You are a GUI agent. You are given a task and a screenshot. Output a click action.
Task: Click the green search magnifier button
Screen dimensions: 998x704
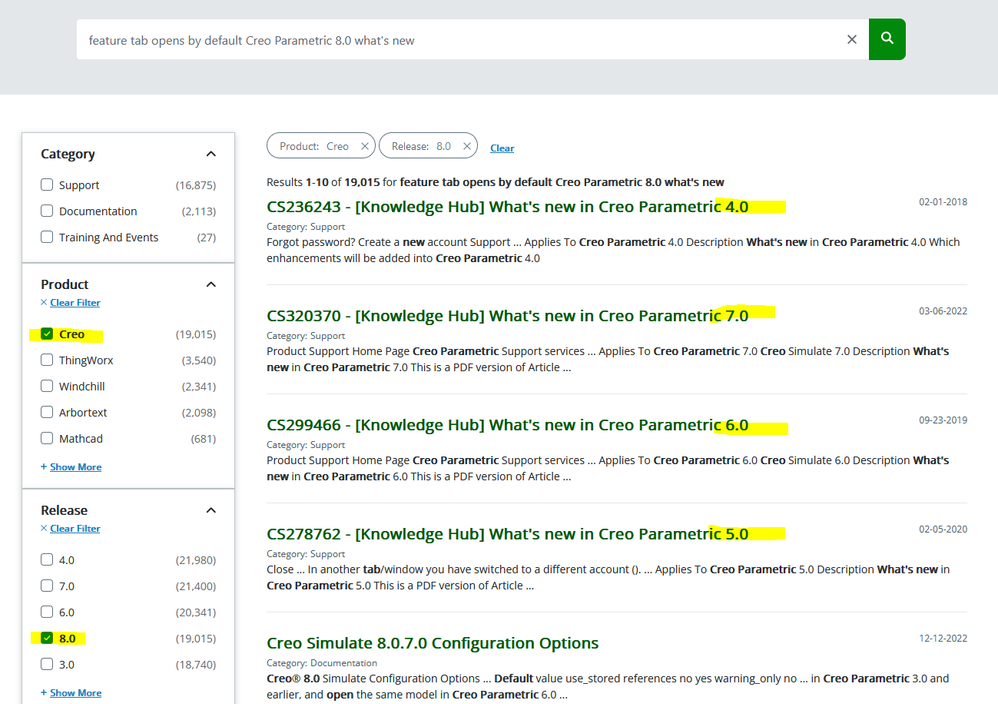887,39
